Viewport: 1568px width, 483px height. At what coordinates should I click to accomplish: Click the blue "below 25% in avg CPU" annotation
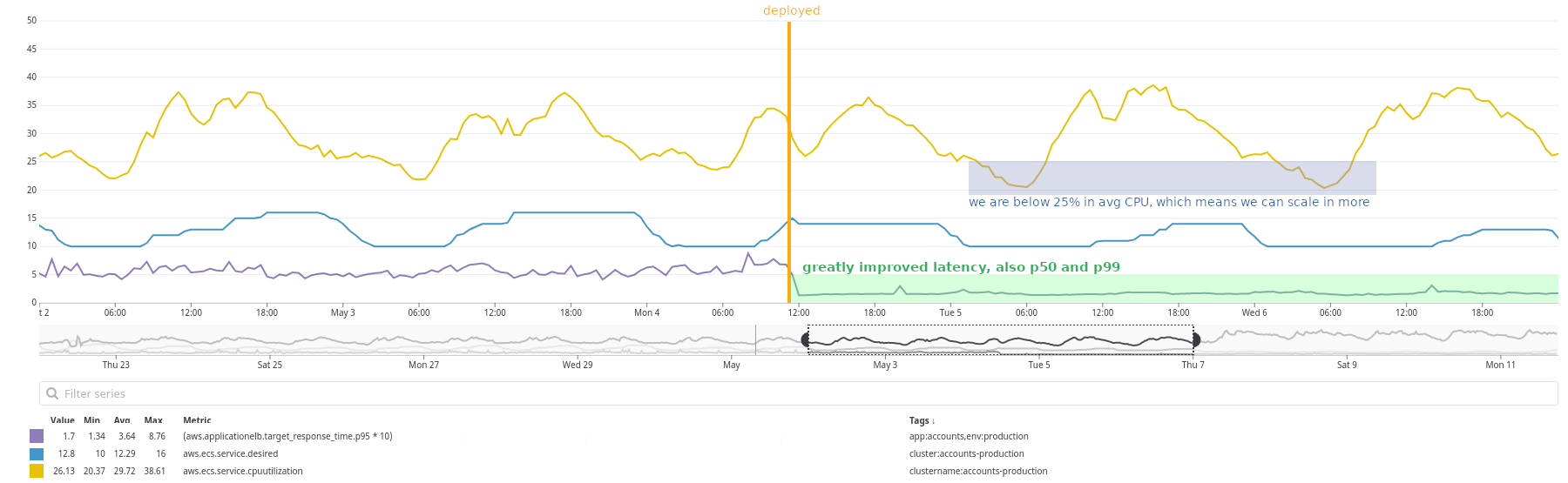1168,202
